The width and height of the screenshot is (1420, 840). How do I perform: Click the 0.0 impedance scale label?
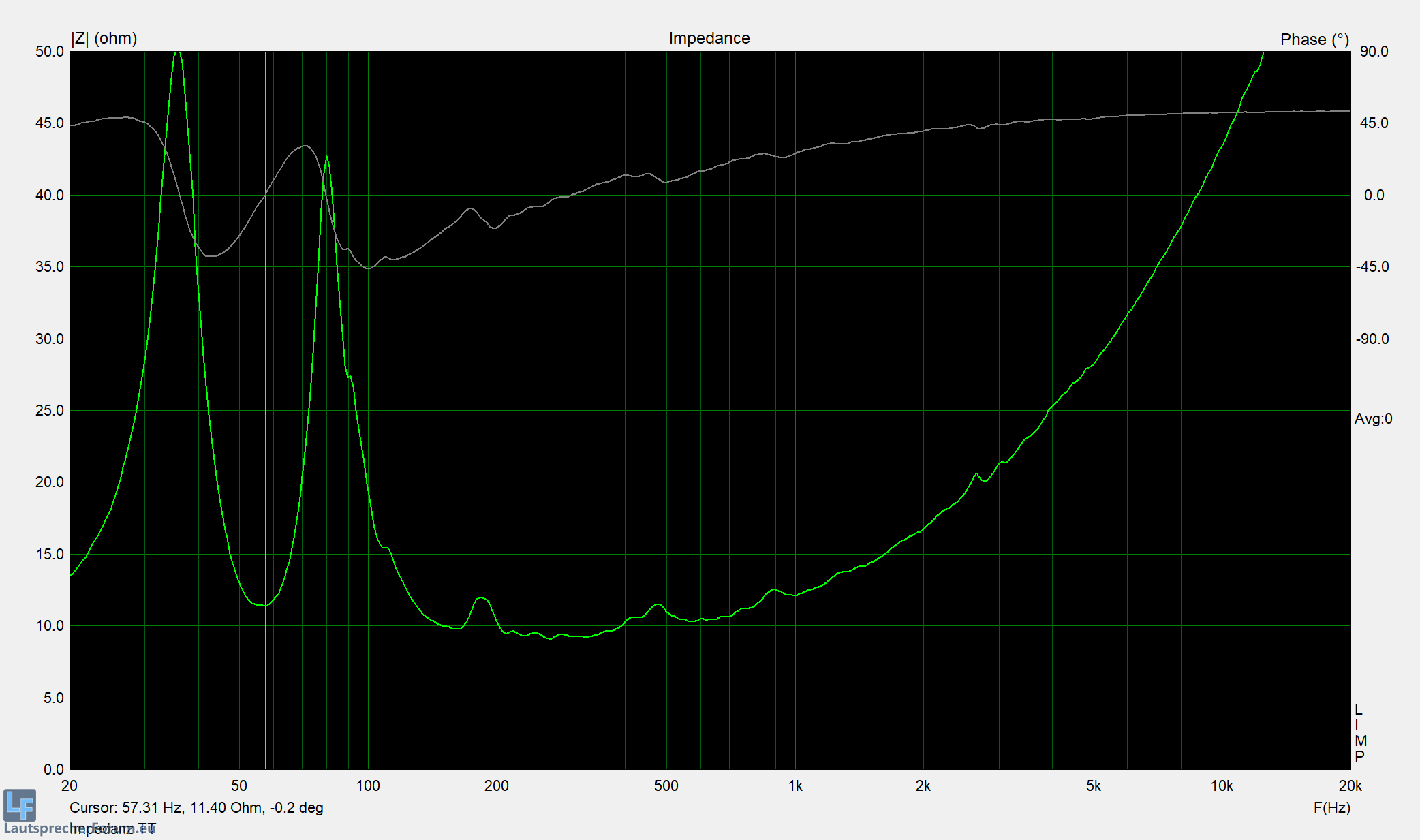point(53,770)
